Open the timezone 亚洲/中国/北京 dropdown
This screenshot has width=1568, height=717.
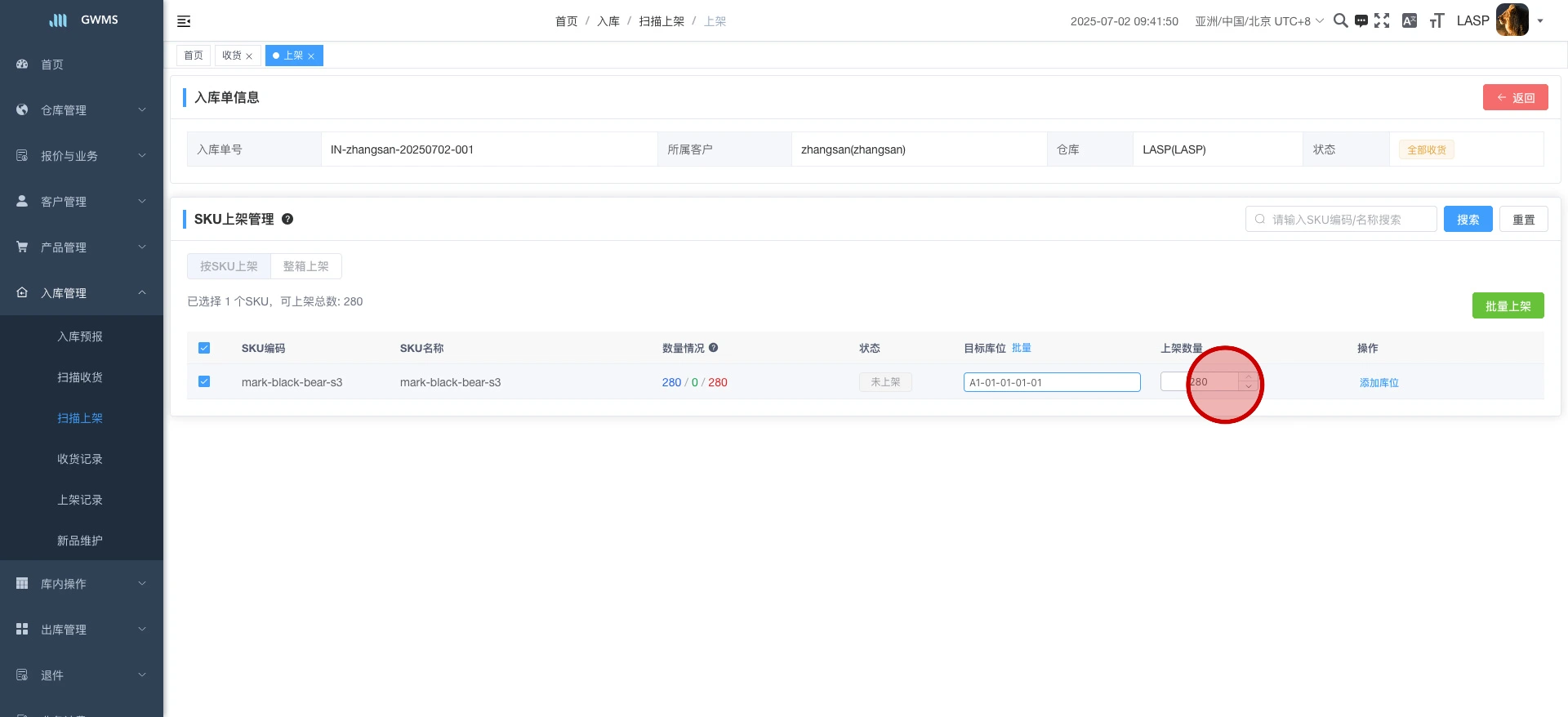1258,21
